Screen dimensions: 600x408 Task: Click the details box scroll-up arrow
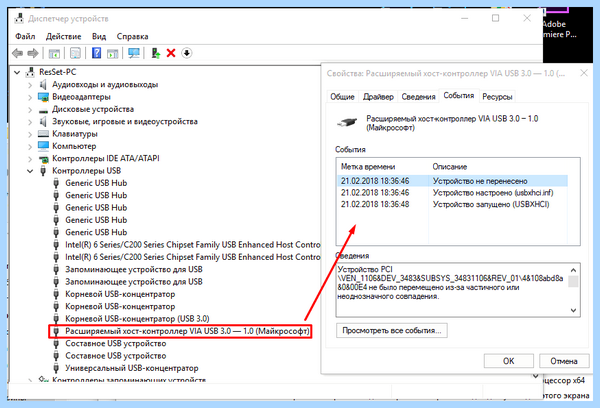573,270
